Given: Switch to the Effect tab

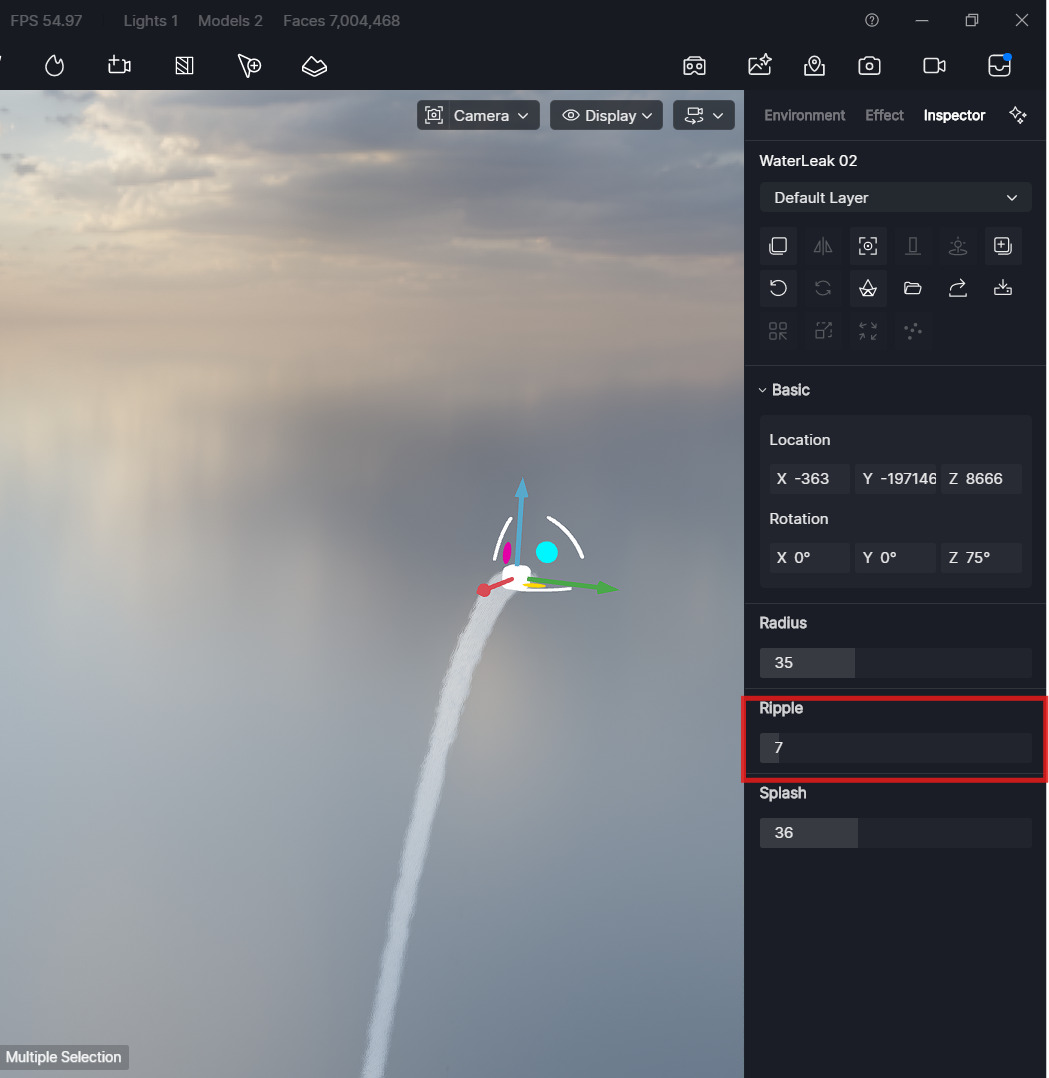Looking at the screenshot, I should point(884,116).
